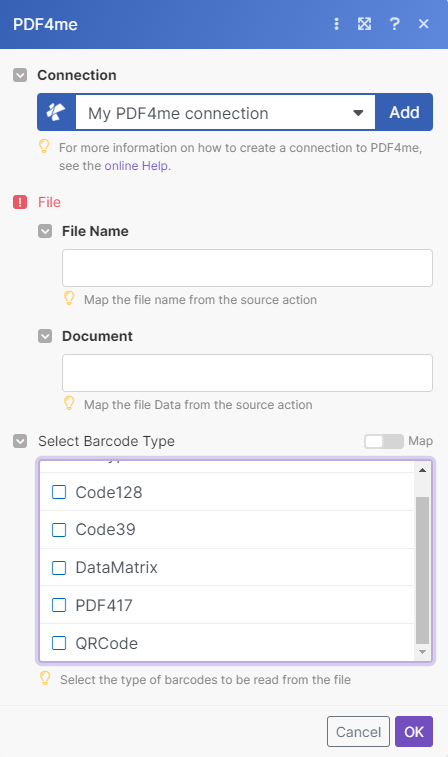Open the online Help link

pos(136,166)
